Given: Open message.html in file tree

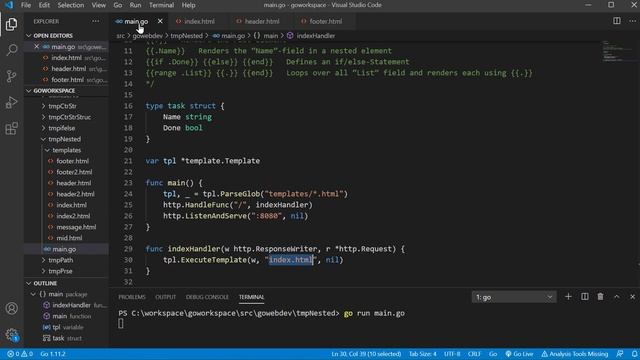Looking at the screenshot, I should coord(76,227).
